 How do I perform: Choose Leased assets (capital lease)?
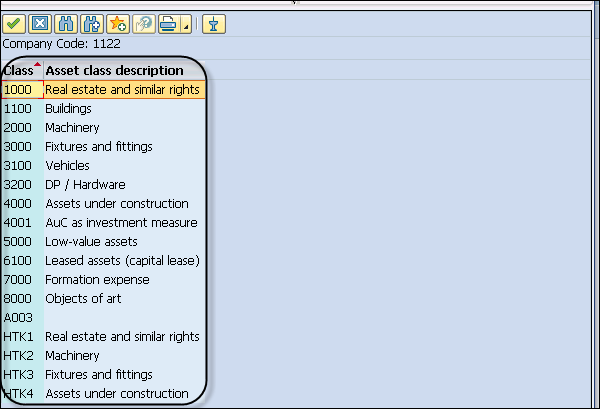122,261
